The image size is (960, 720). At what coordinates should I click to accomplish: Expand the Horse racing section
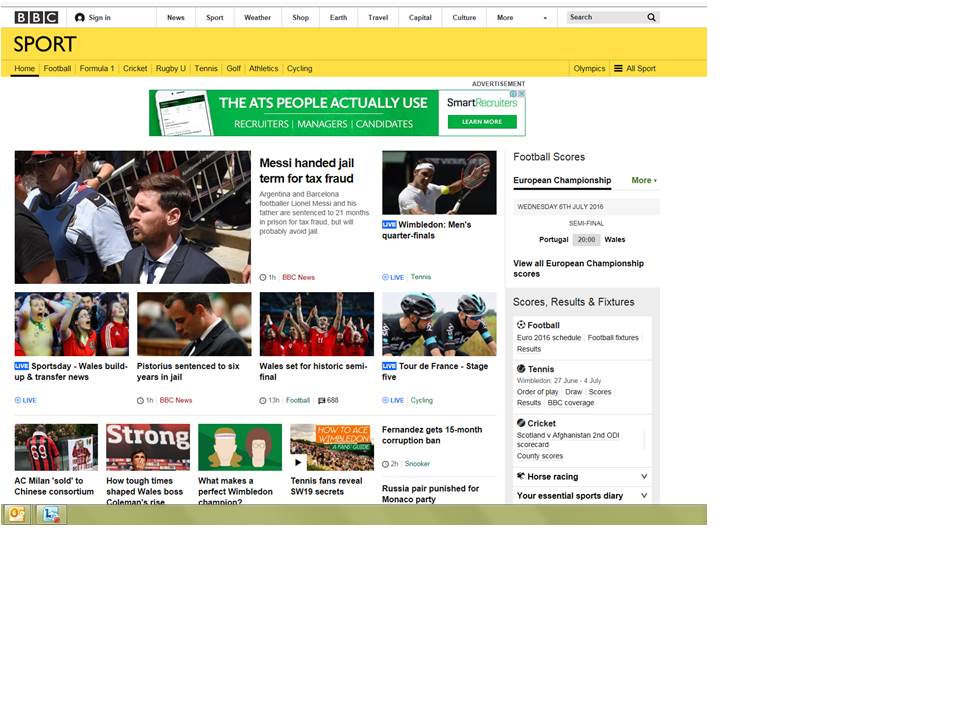click(x=644, y=477)
